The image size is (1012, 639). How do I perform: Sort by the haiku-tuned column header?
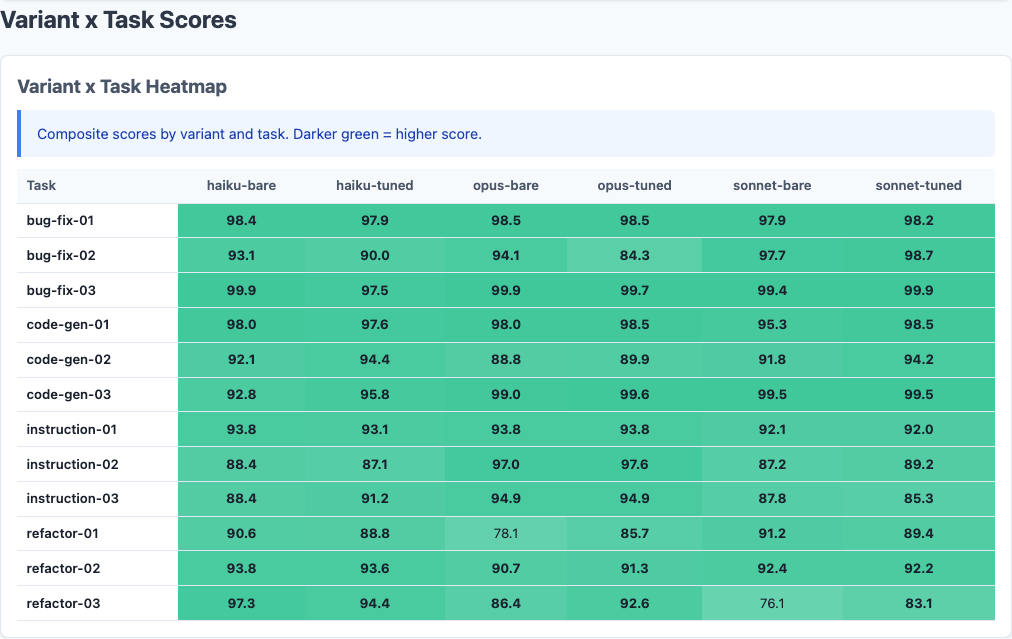374,185
